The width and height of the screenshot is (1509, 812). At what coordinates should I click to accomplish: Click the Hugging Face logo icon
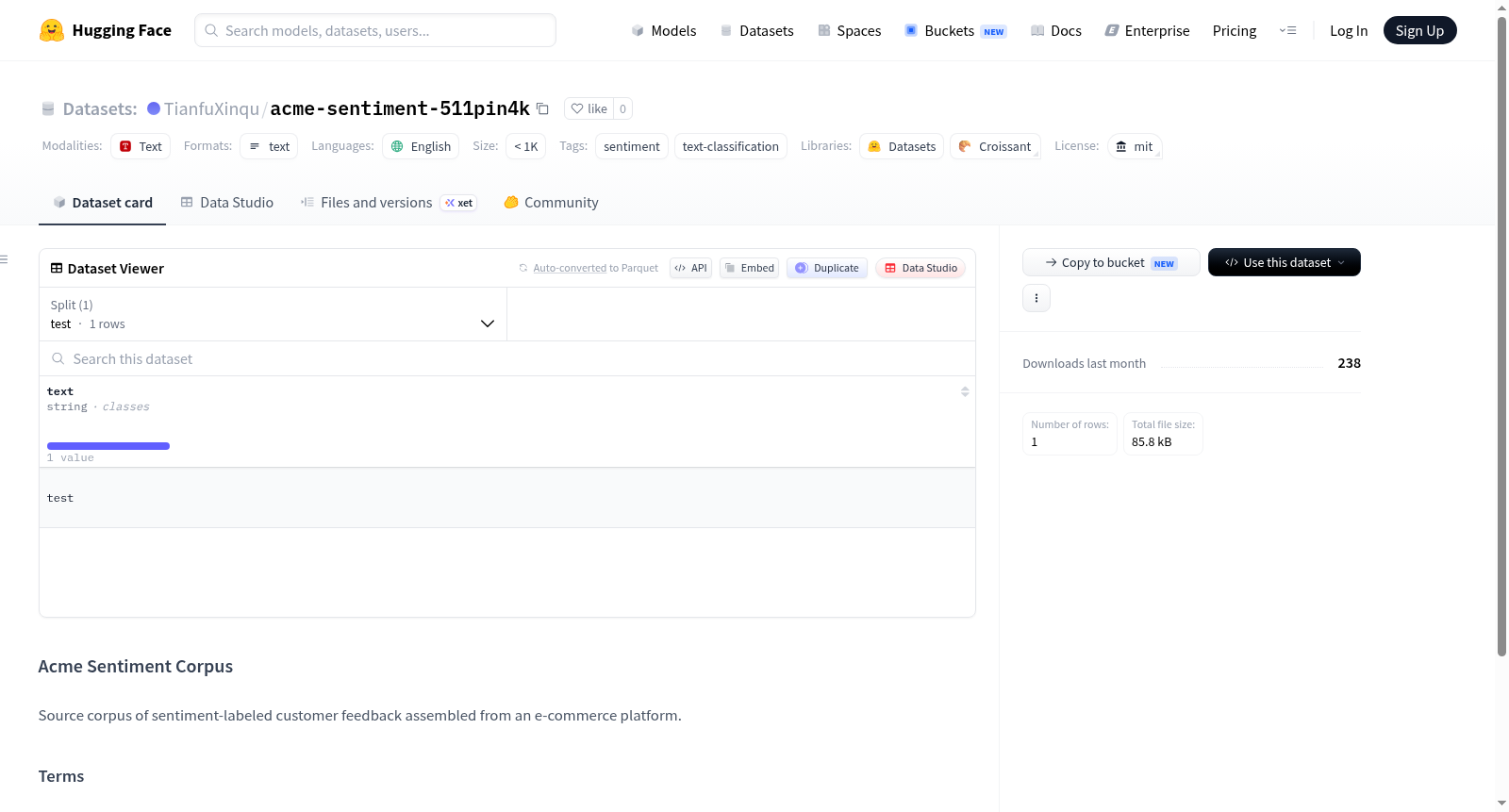pyautogui.click(x=52, y=30)
